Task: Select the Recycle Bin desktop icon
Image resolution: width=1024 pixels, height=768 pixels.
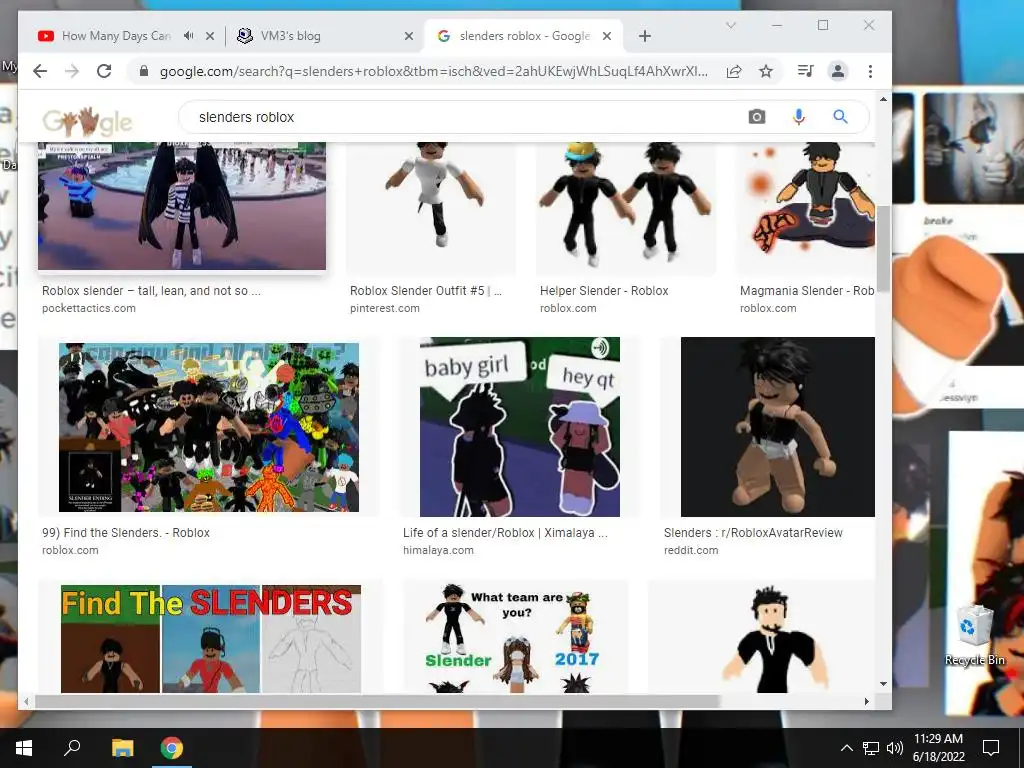Action: pos(974,635)
